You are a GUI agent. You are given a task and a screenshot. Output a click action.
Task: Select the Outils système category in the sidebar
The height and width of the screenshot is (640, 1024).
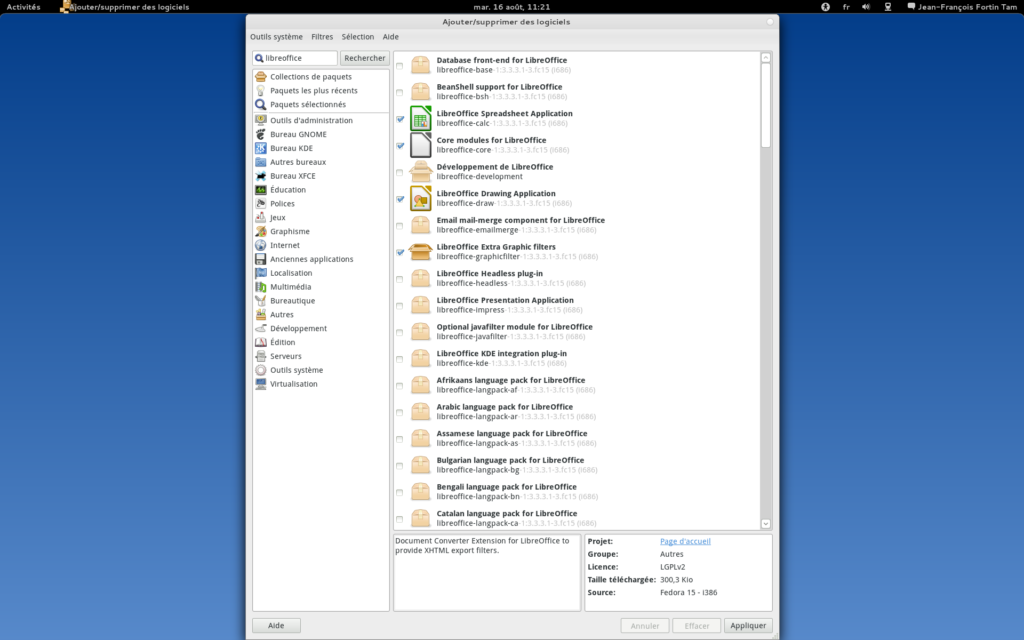pos(321,370)
